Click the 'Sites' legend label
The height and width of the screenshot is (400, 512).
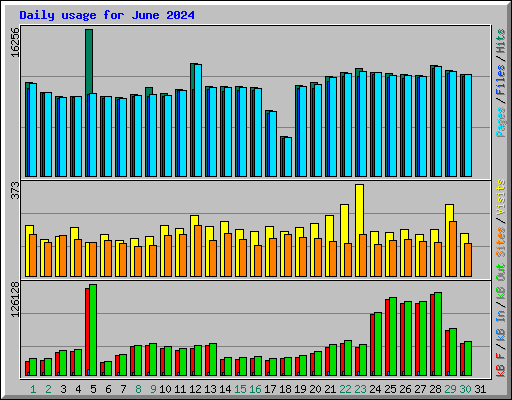click(x=501, y=242)
